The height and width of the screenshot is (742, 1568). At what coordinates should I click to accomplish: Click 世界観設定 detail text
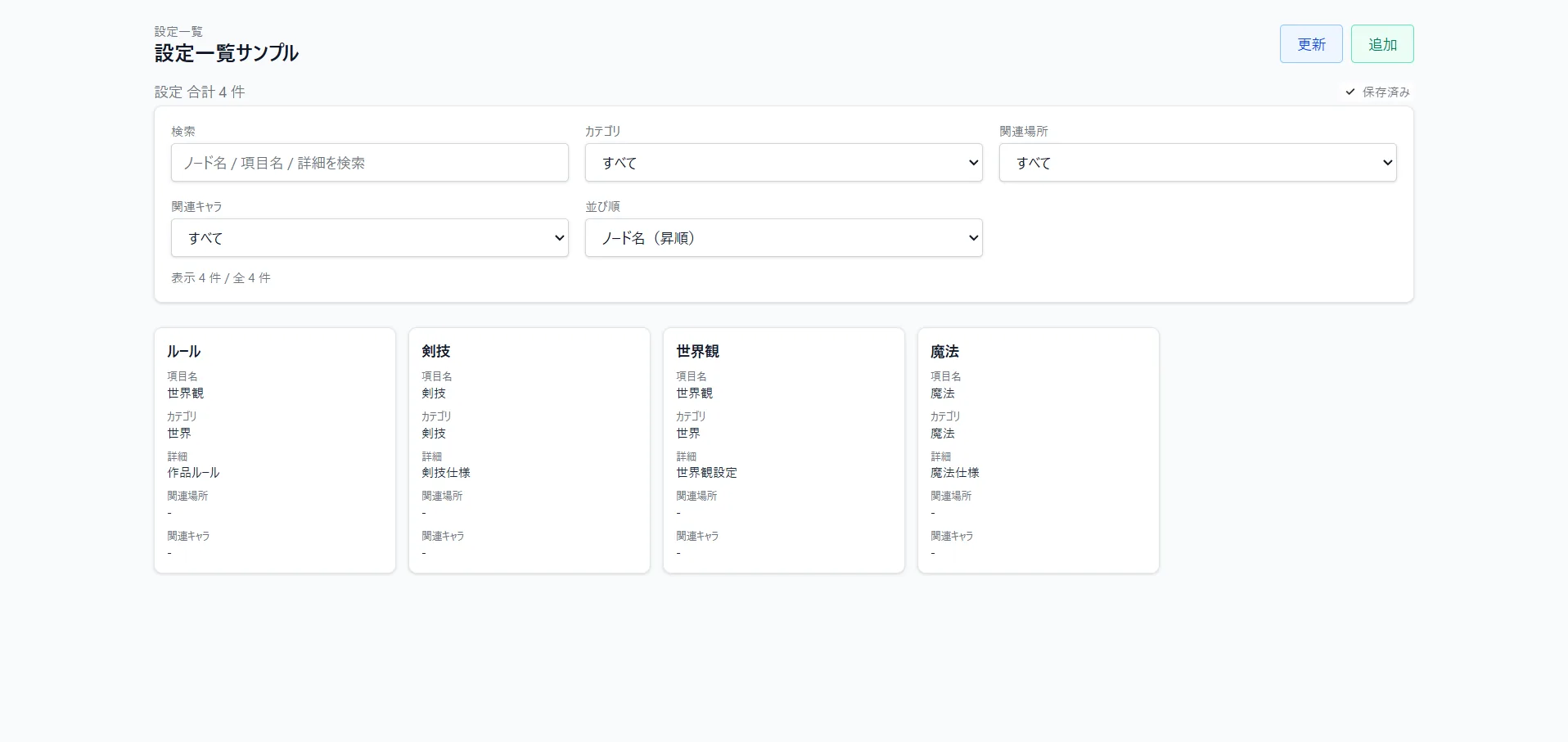pos(706,473)
